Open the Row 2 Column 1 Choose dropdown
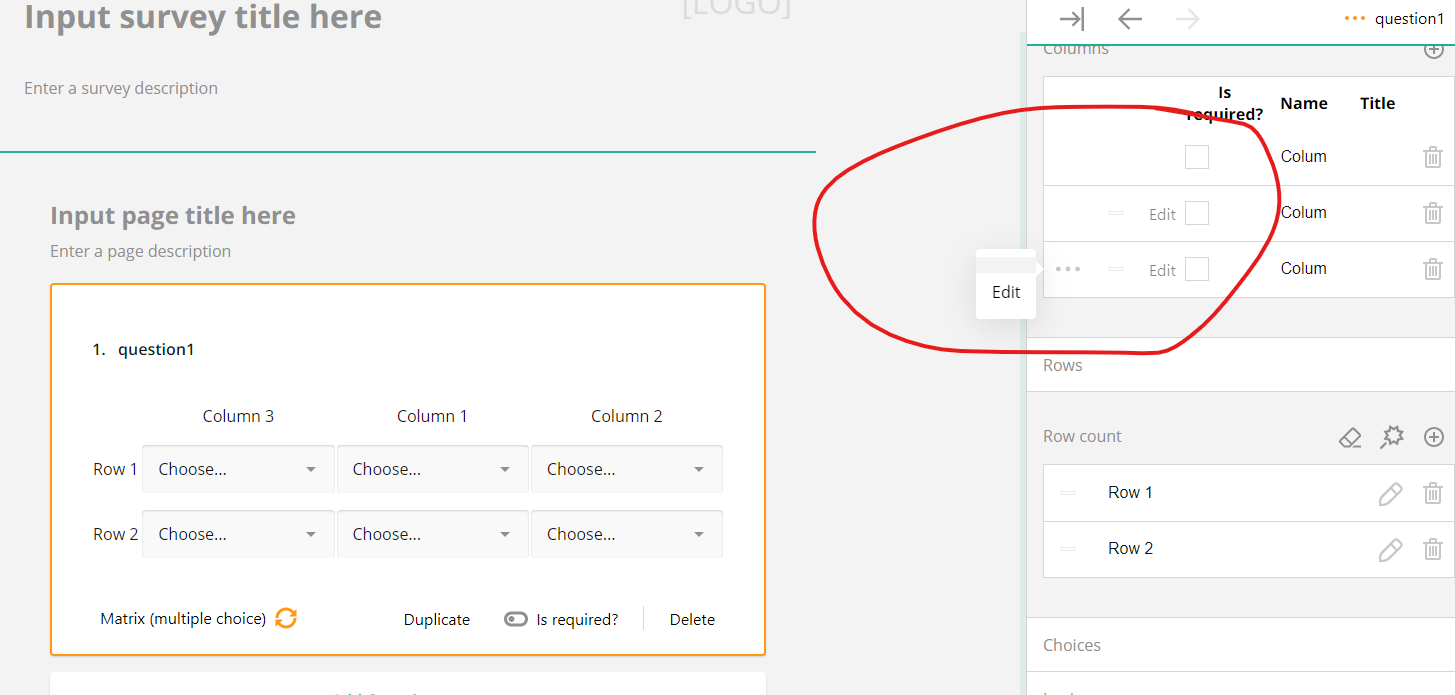Viewport: 1455px width, 695px height. [432, 533]
